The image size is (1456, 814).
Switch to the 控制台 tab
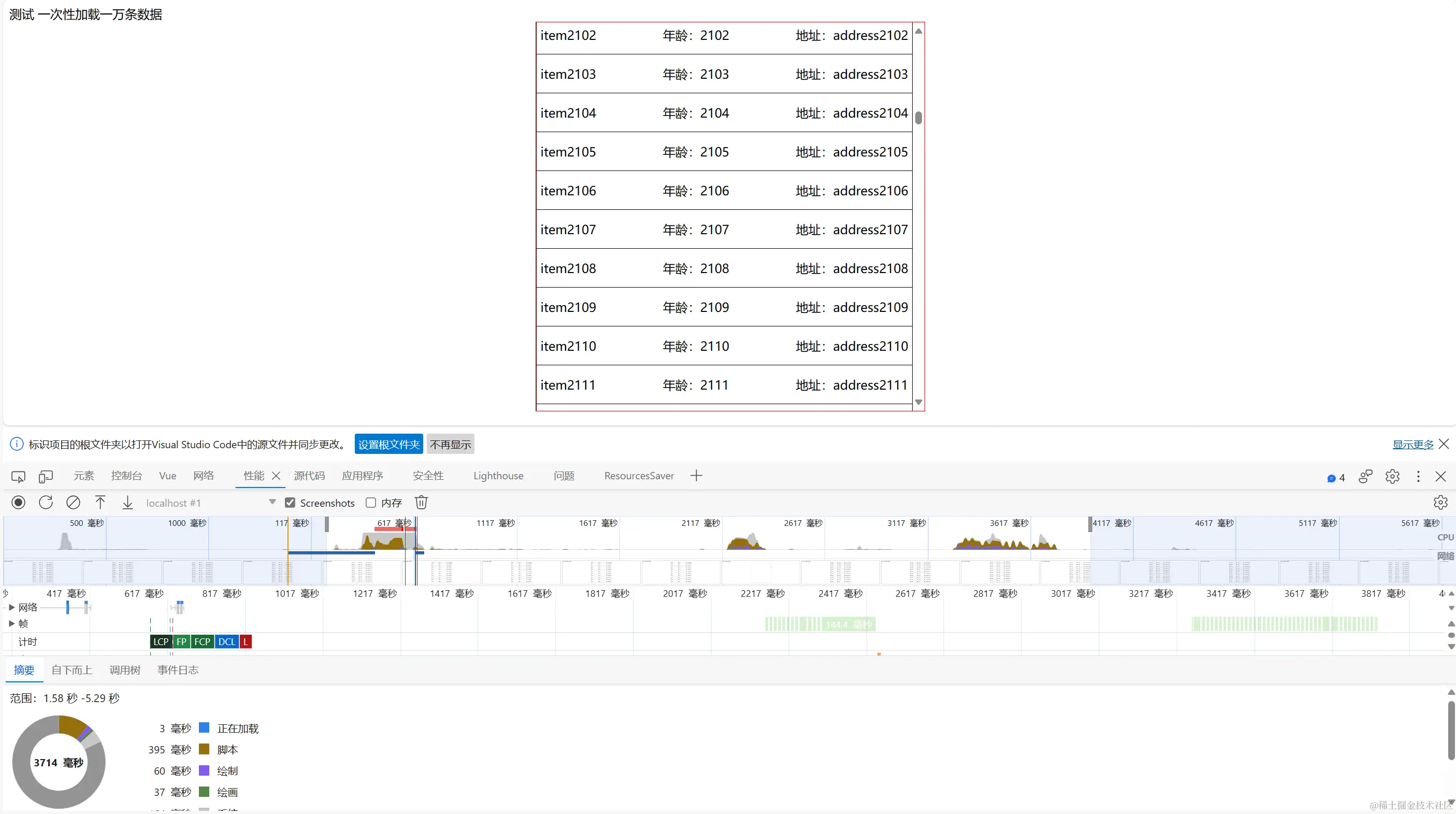click(x=126, y=476)
